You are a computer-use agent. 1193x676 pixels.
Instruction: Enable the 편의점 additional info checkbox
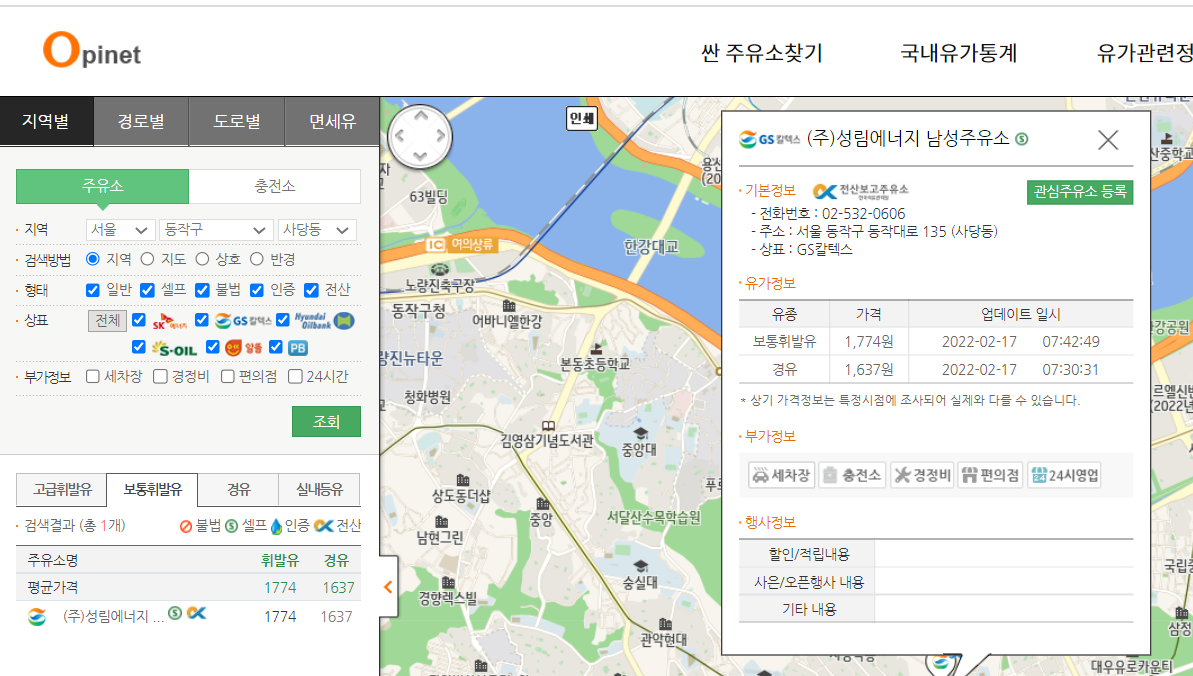pyautogui.click(x=227, y=376)
